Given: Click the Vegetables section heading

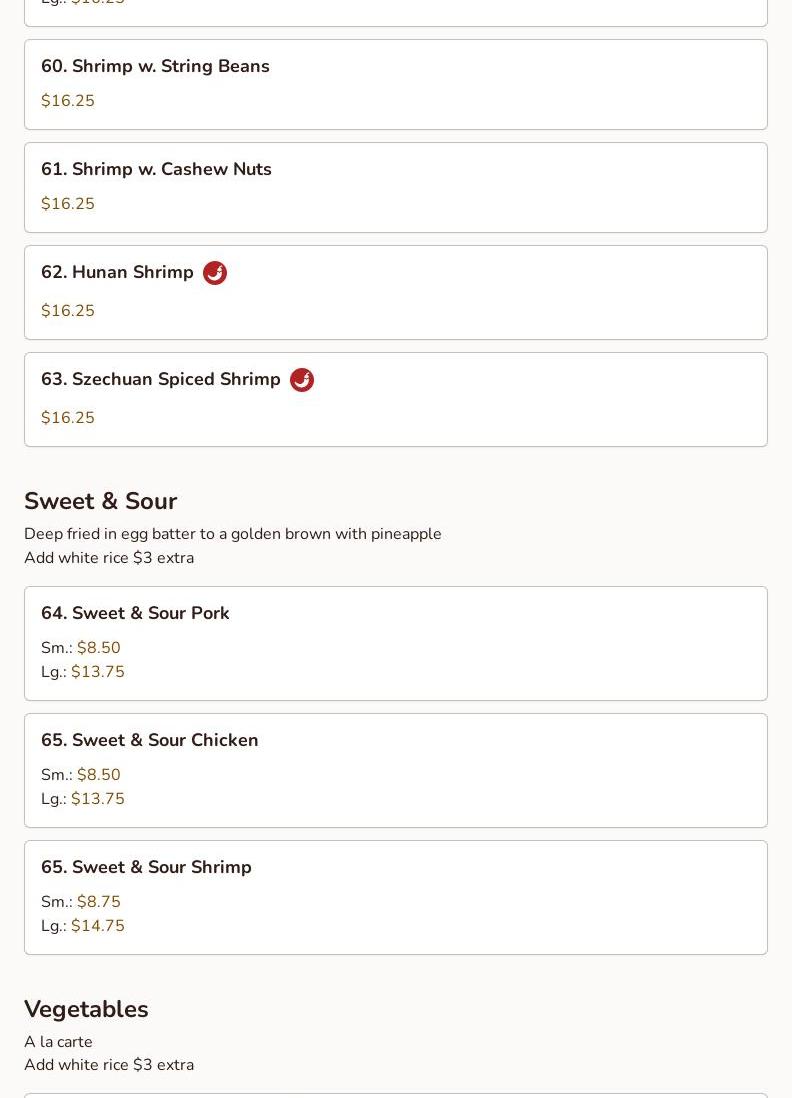Looking at the screenshot, I should [x=86, y=1009].
